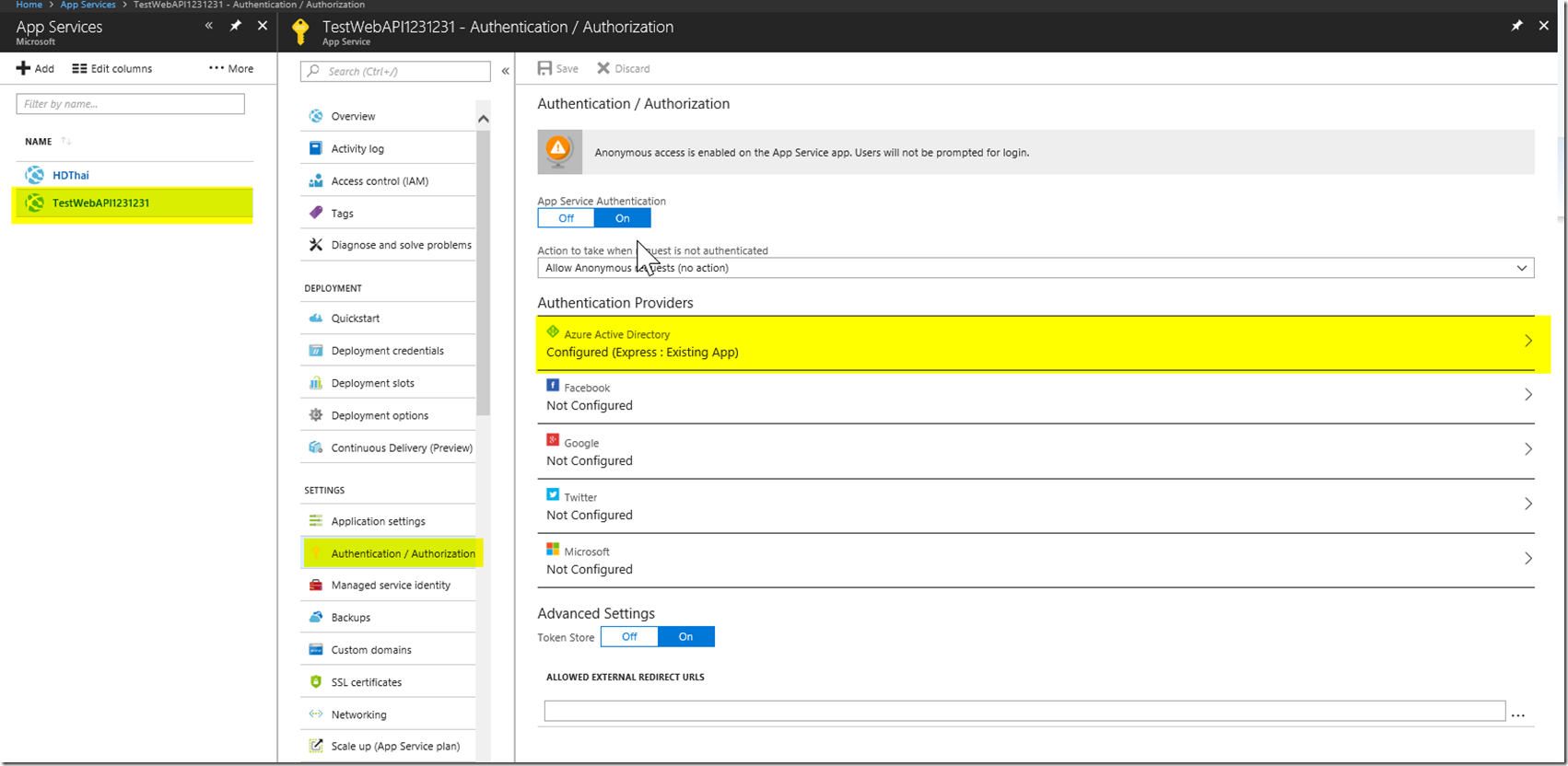Click the Application settings icon
The height and width of the screenshot is (766, 1568).
[316, 521]
